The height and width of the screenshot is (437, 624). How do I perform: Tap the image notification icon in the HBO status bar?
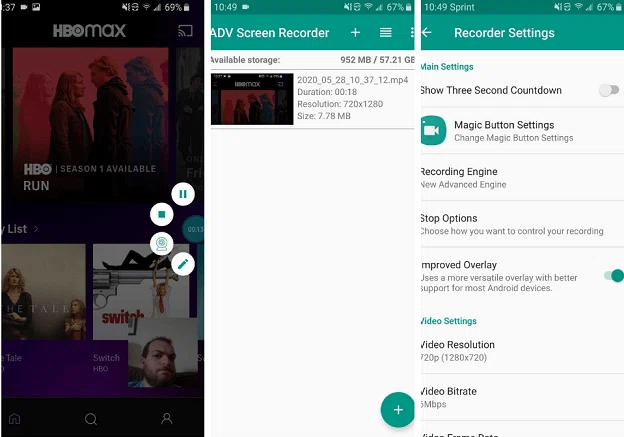pos(36,7)
